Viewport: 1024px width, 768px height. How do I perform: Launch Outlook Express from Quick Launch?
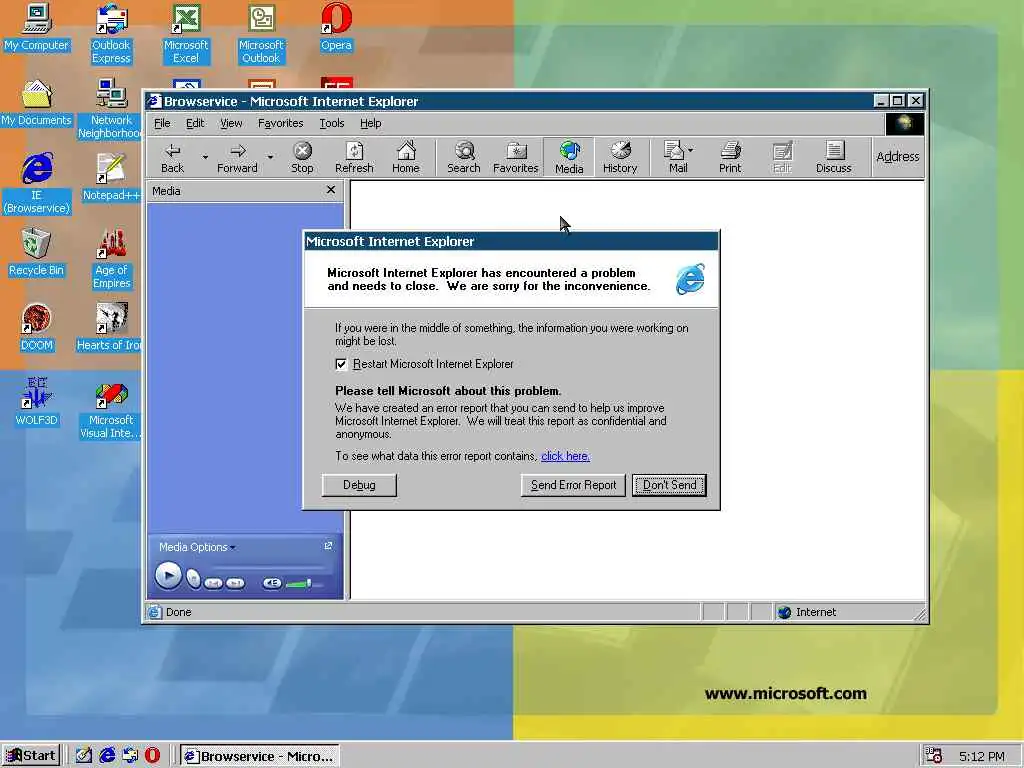130,756
